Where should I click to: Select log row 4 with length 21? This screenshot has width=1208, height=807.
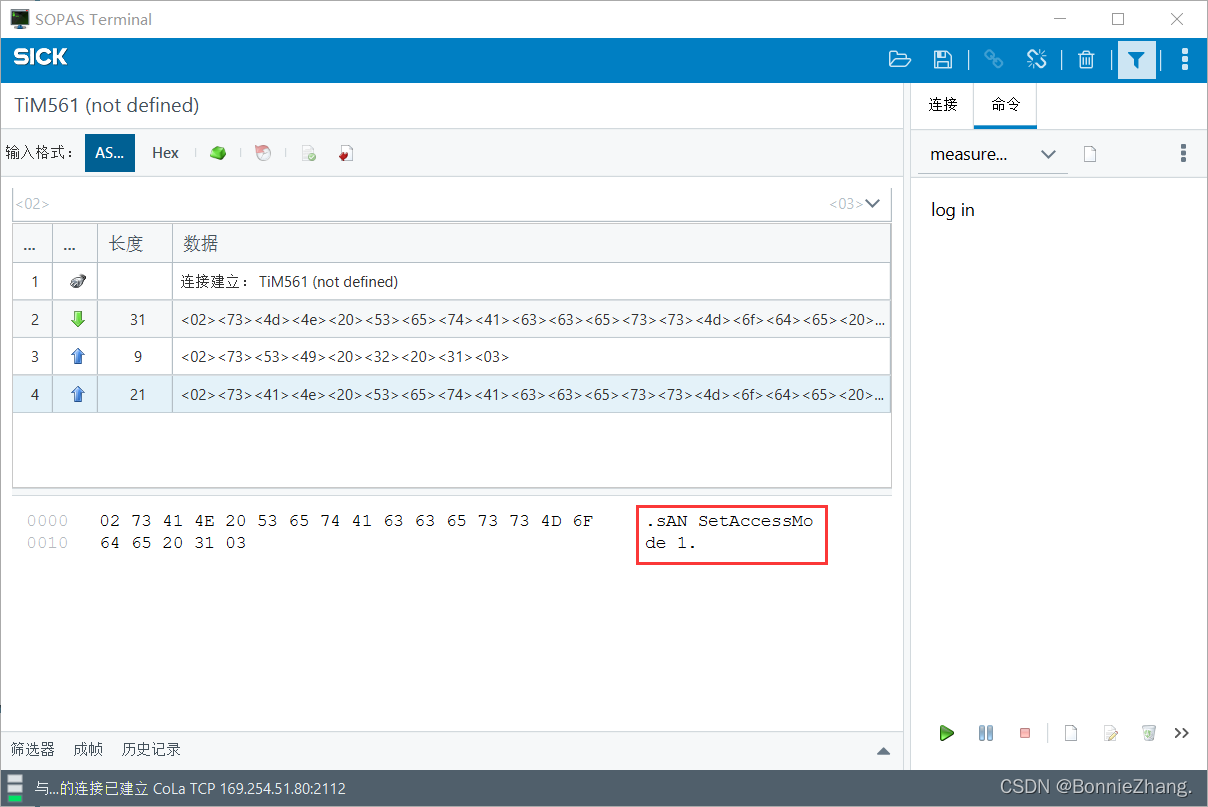click(x=451, y=395)
